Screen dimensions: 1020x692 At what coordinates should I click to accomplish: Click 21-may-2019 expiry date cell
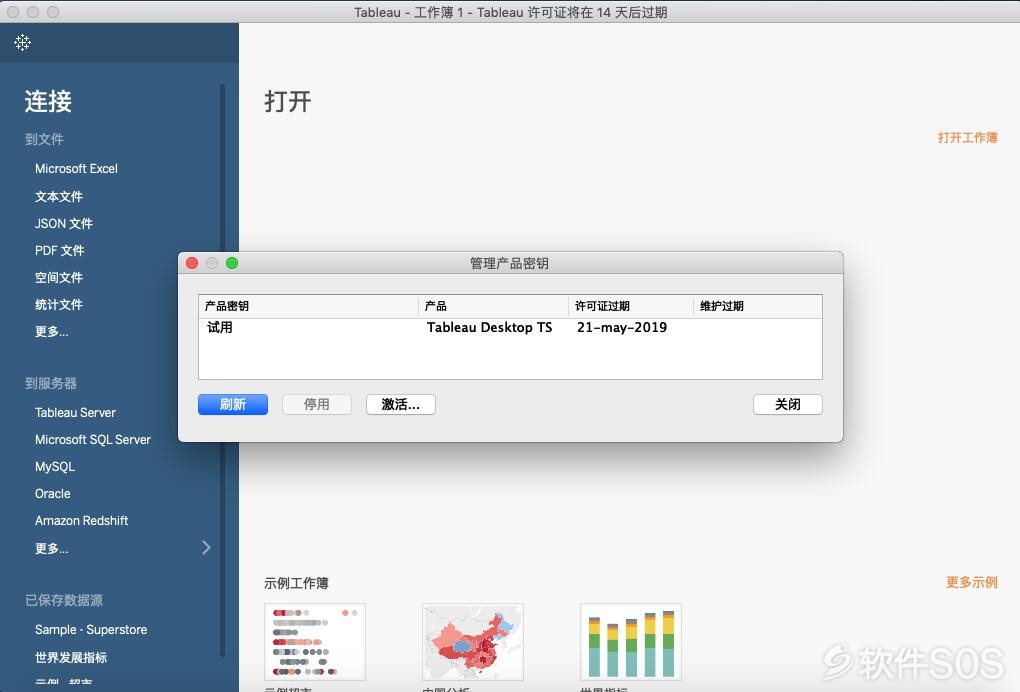click(x=622, y=327)
